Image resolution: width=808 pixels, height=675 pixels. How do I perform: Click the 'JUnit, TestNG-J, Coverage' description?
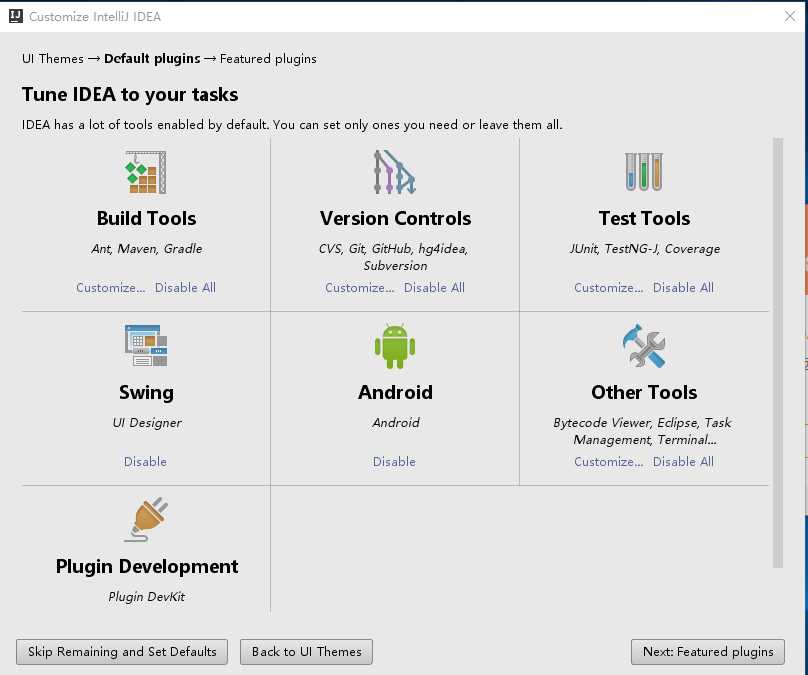click(x=645, y=249)
